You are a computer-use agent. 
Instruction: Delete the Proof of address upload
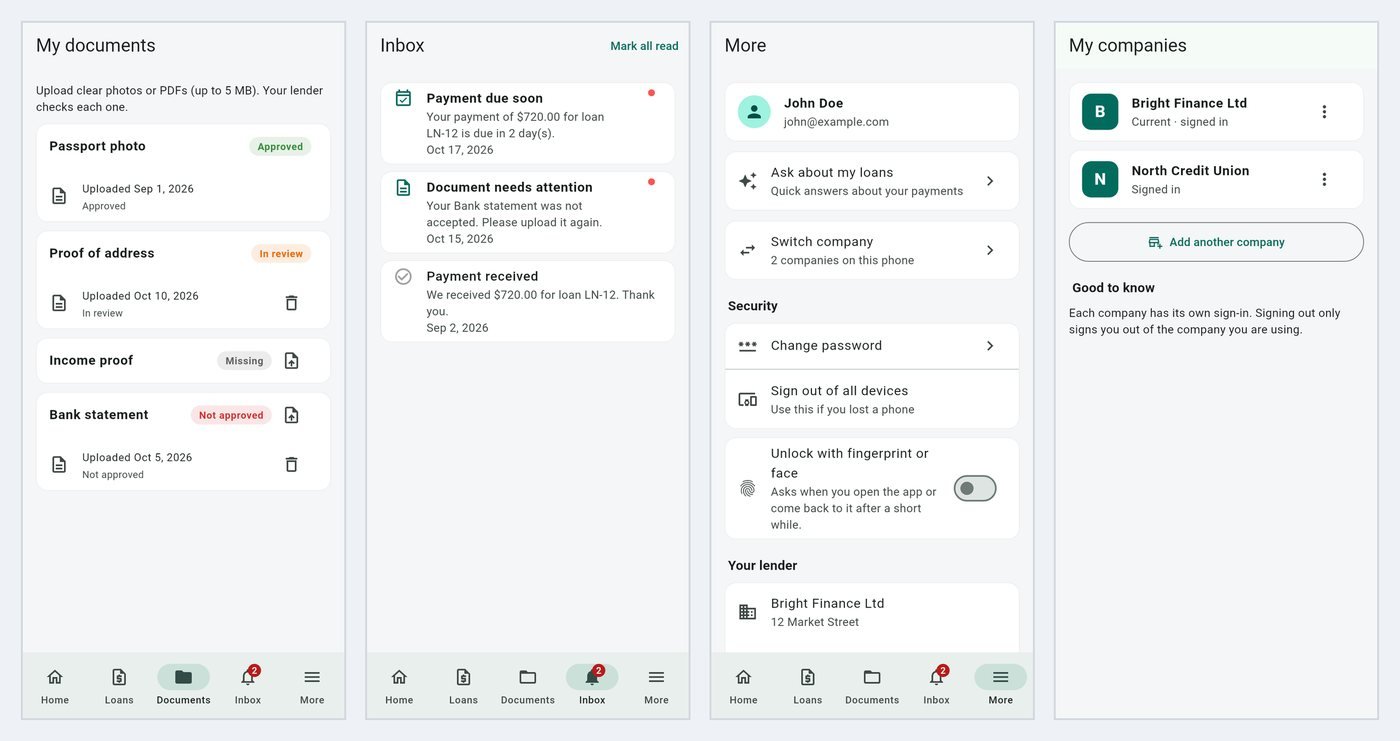click(291, 303)
